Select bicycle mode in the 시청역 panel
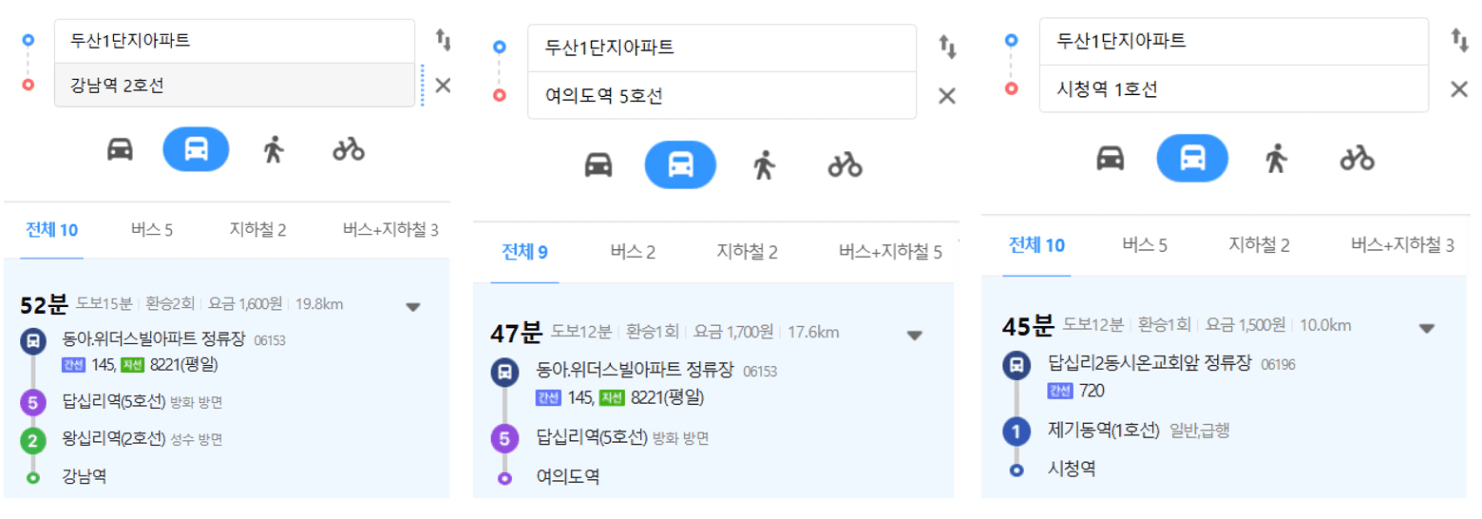1482x519 pixels. pyautogui.click(x=1357, y=158)
